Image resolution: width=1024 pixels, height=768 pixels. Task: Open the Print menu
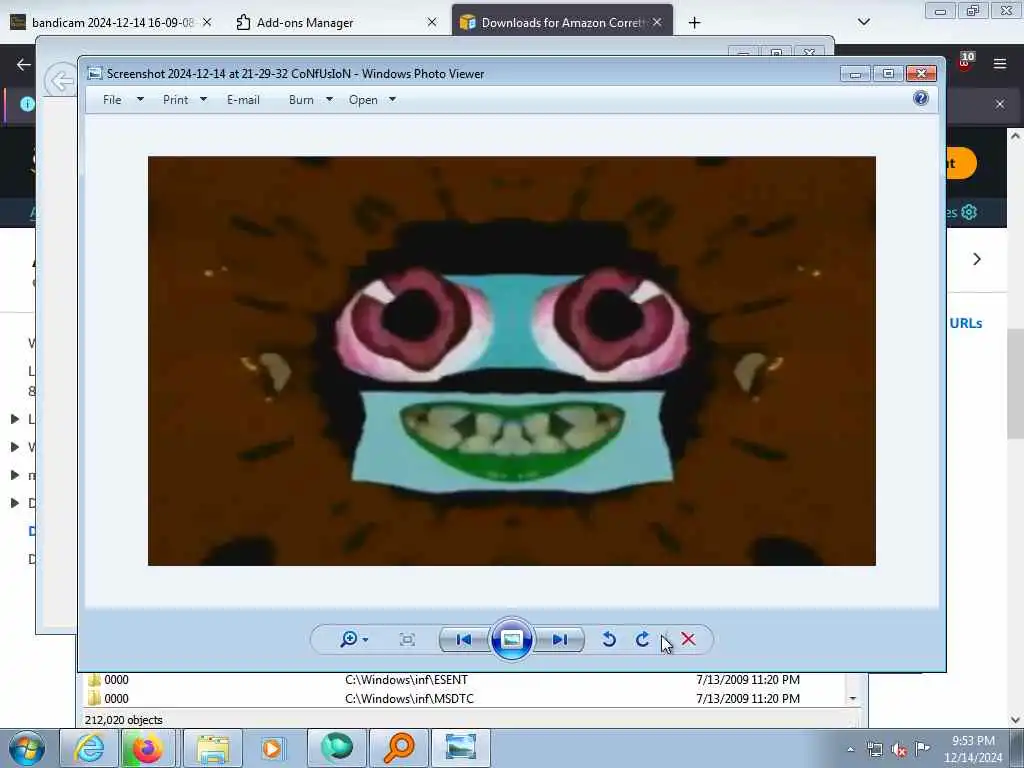(176, 100)
